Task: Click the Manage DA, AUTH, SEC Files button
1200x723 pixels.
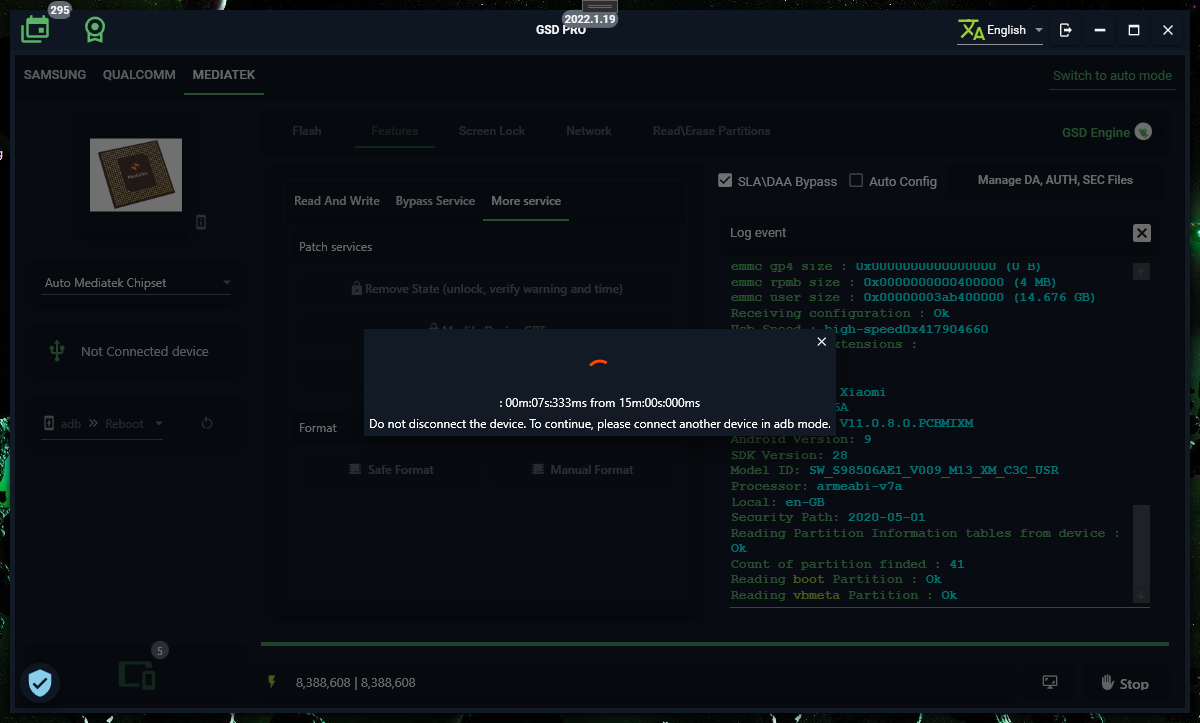Action: (1055, 180)
